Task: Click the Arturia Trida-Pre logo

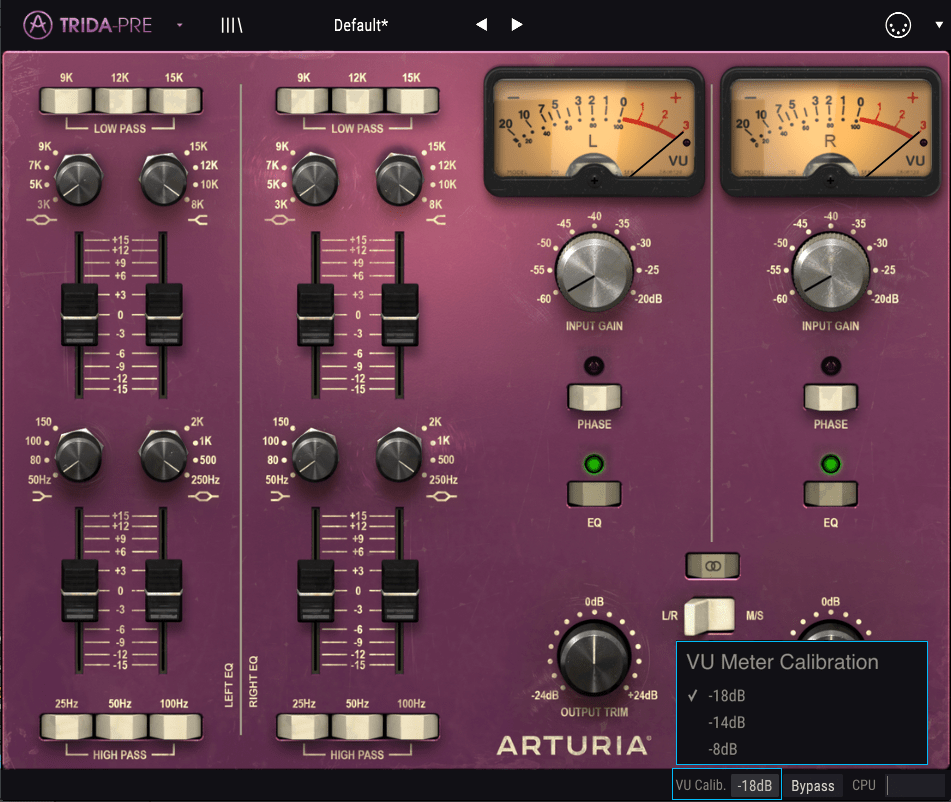Action: click(87, 25)
